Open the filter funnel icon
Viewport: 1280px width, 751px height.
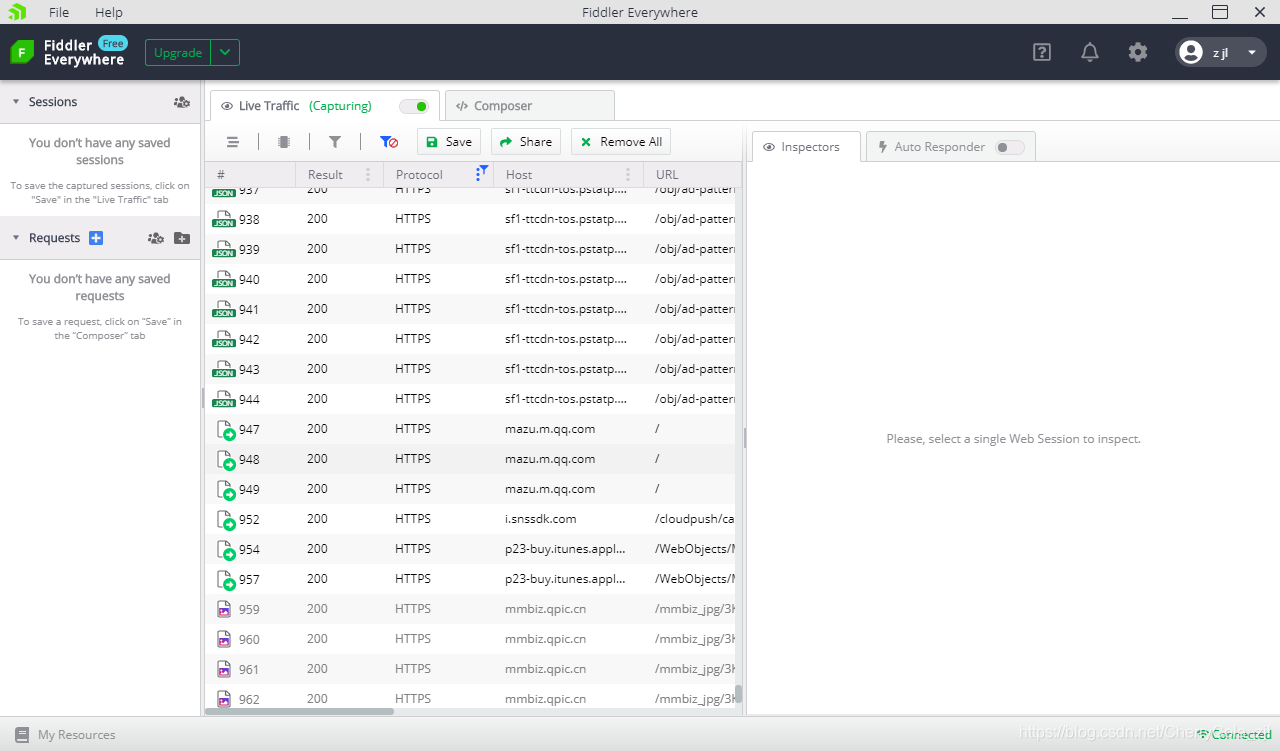point(335,142)
